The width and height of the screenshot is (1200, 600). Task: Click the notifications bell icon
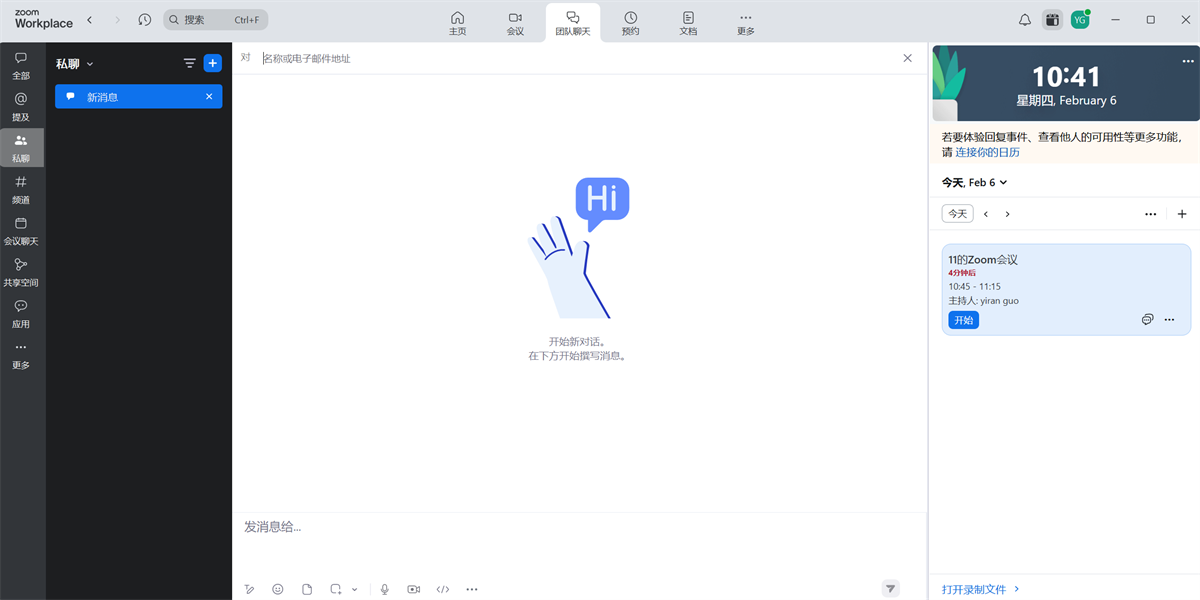pyautogui.click(x=1024, y=19)
